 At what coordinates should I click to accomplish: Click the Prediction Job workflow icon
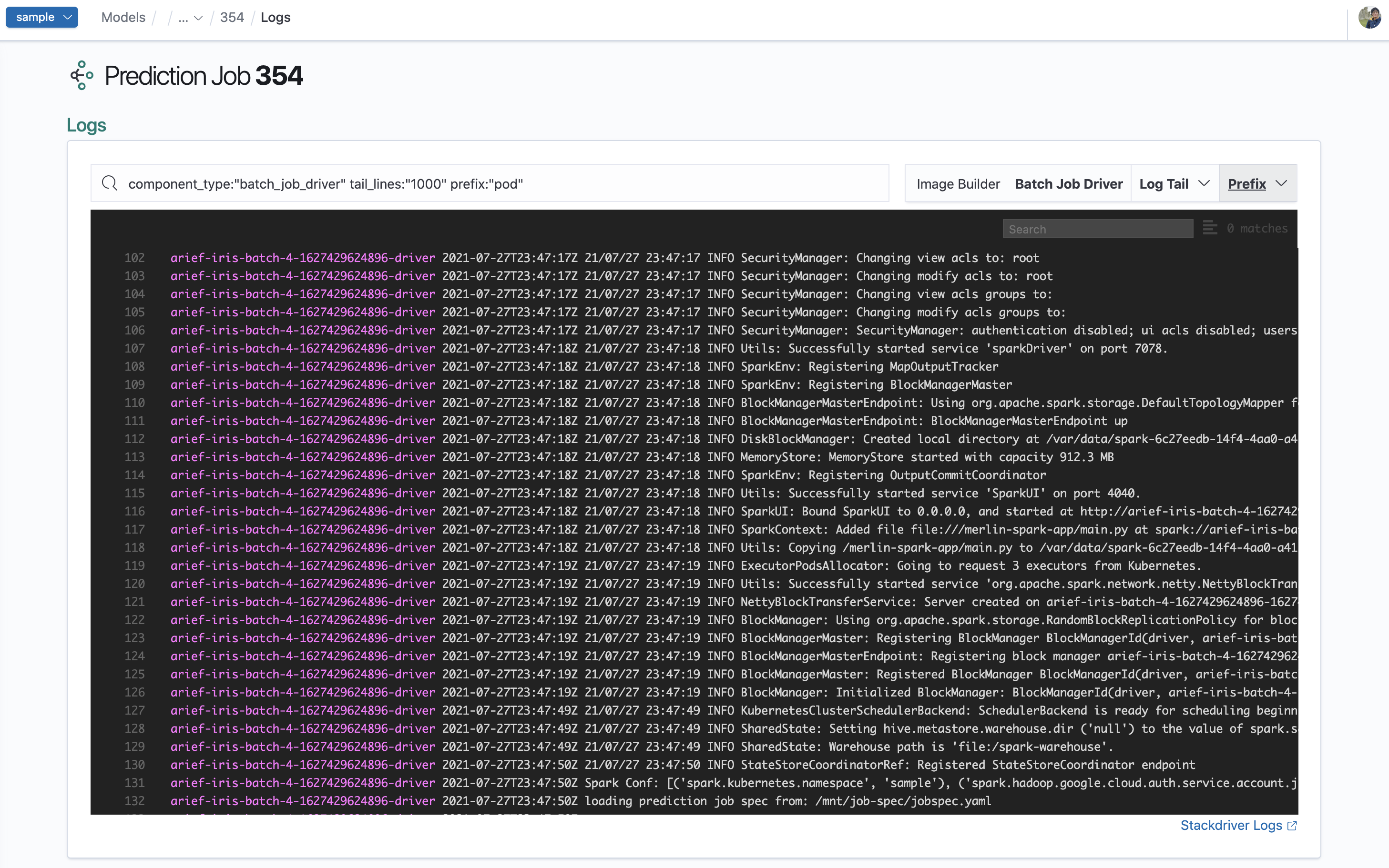[x=82, y=75]
